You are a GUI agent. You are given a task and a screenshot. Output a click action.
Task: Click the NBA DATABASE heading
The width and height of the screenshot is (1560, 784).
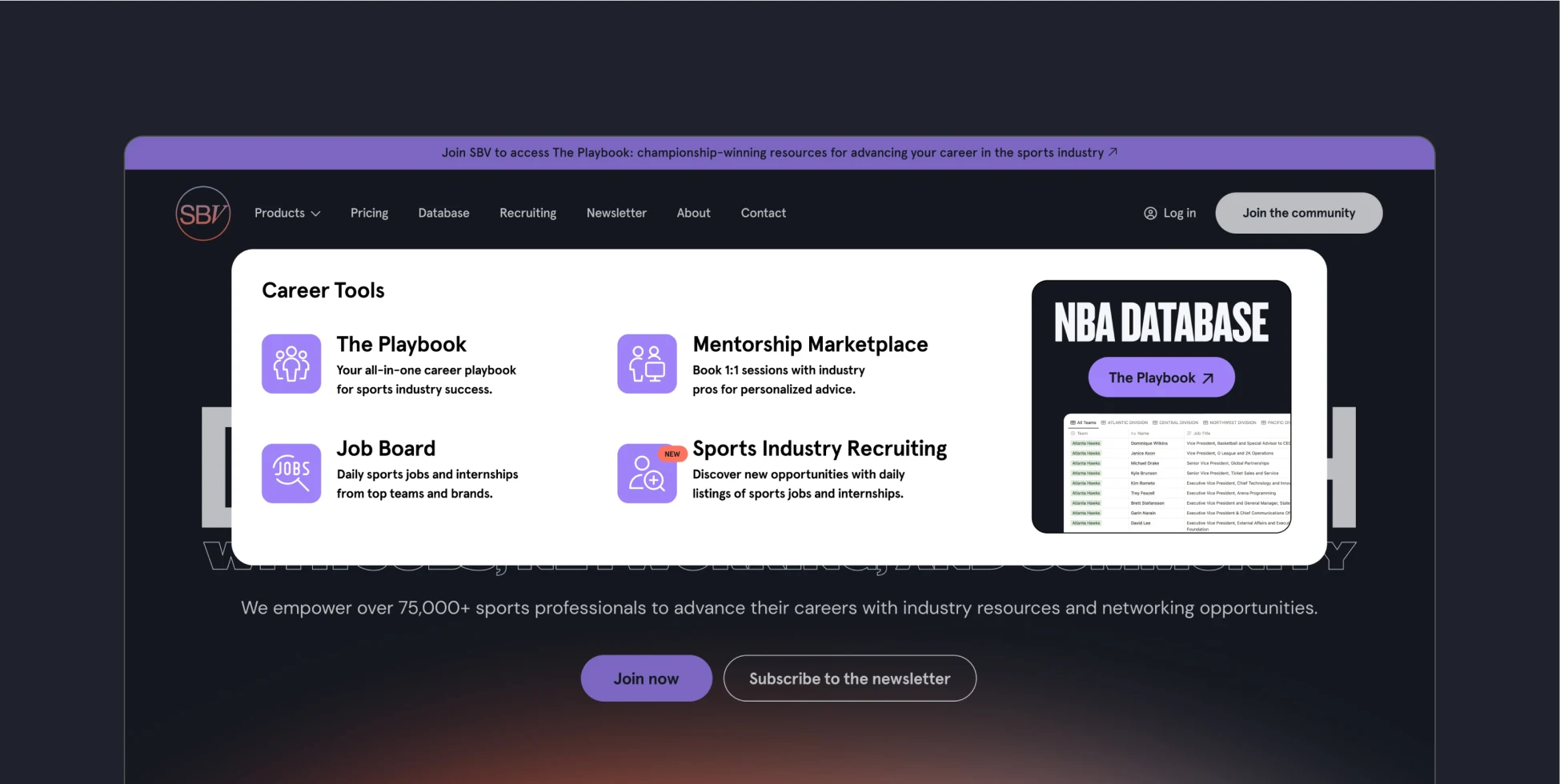coord(1161,323)
